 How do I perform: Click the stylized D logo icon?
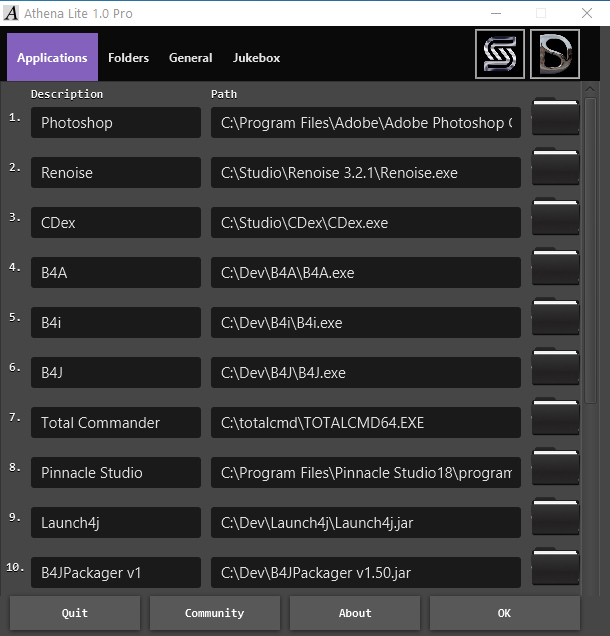[555, 54]
